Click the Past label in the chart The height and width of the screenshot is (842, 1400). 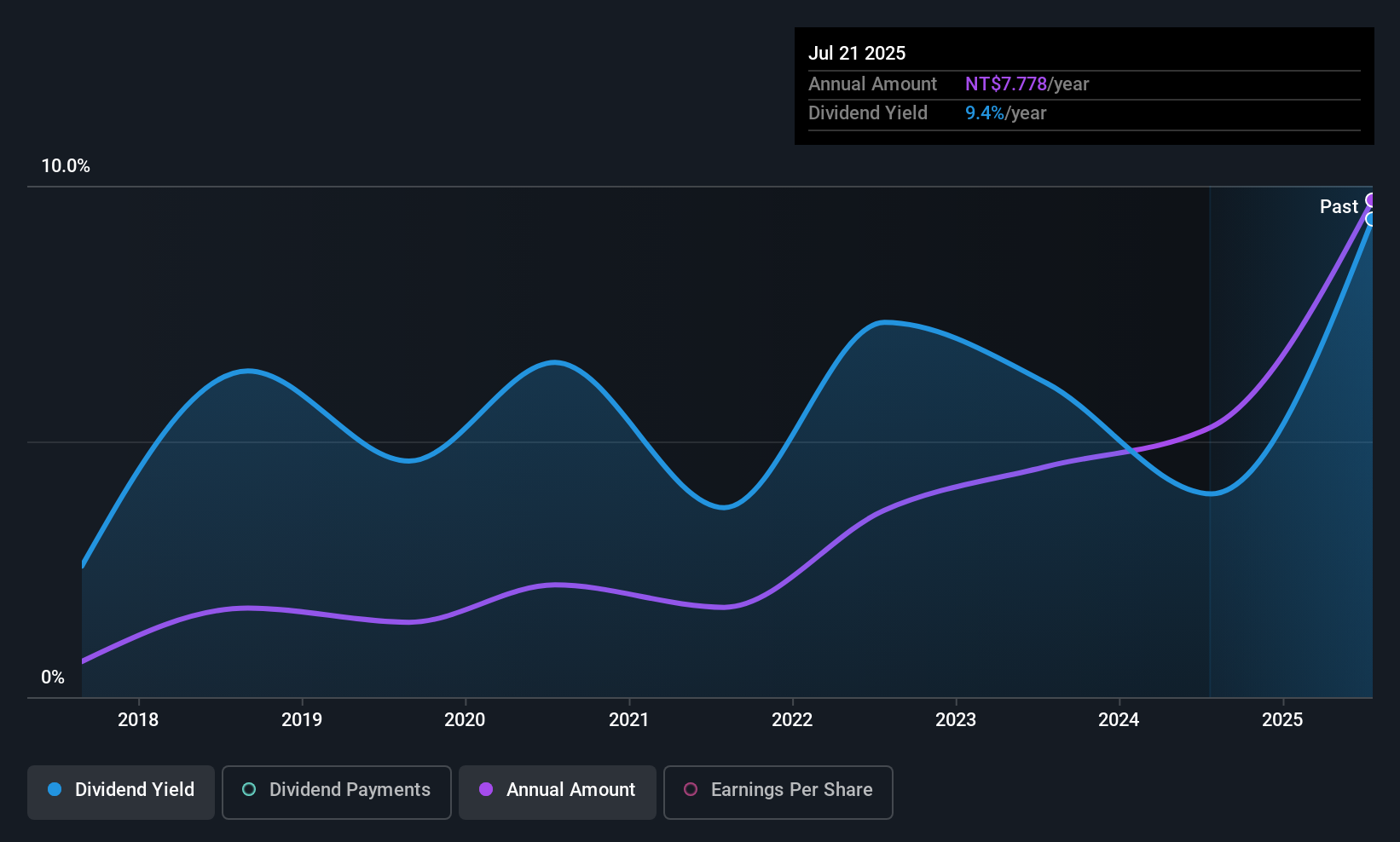1339,206
